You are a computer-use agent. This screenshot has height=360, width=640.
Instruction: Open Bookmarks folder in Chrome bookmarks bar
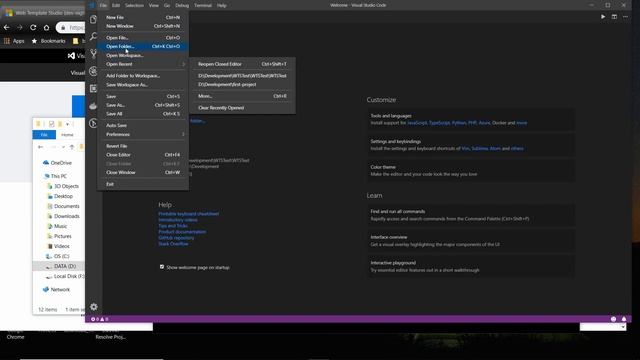coord(49,41)
